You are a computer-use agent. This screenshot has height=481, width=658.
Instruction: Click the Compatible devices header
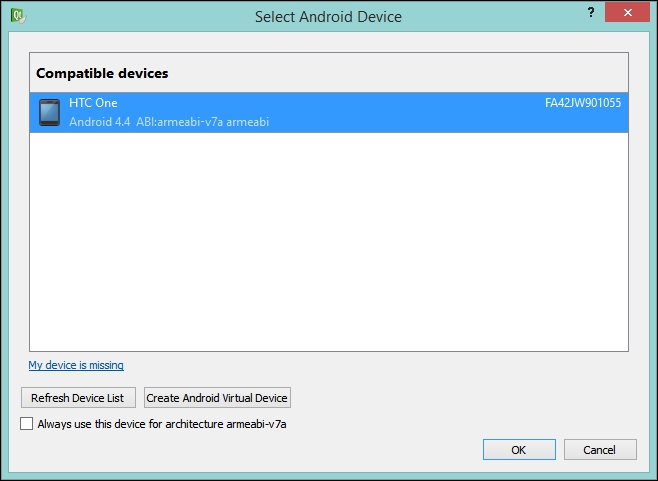tap(102, 73)
